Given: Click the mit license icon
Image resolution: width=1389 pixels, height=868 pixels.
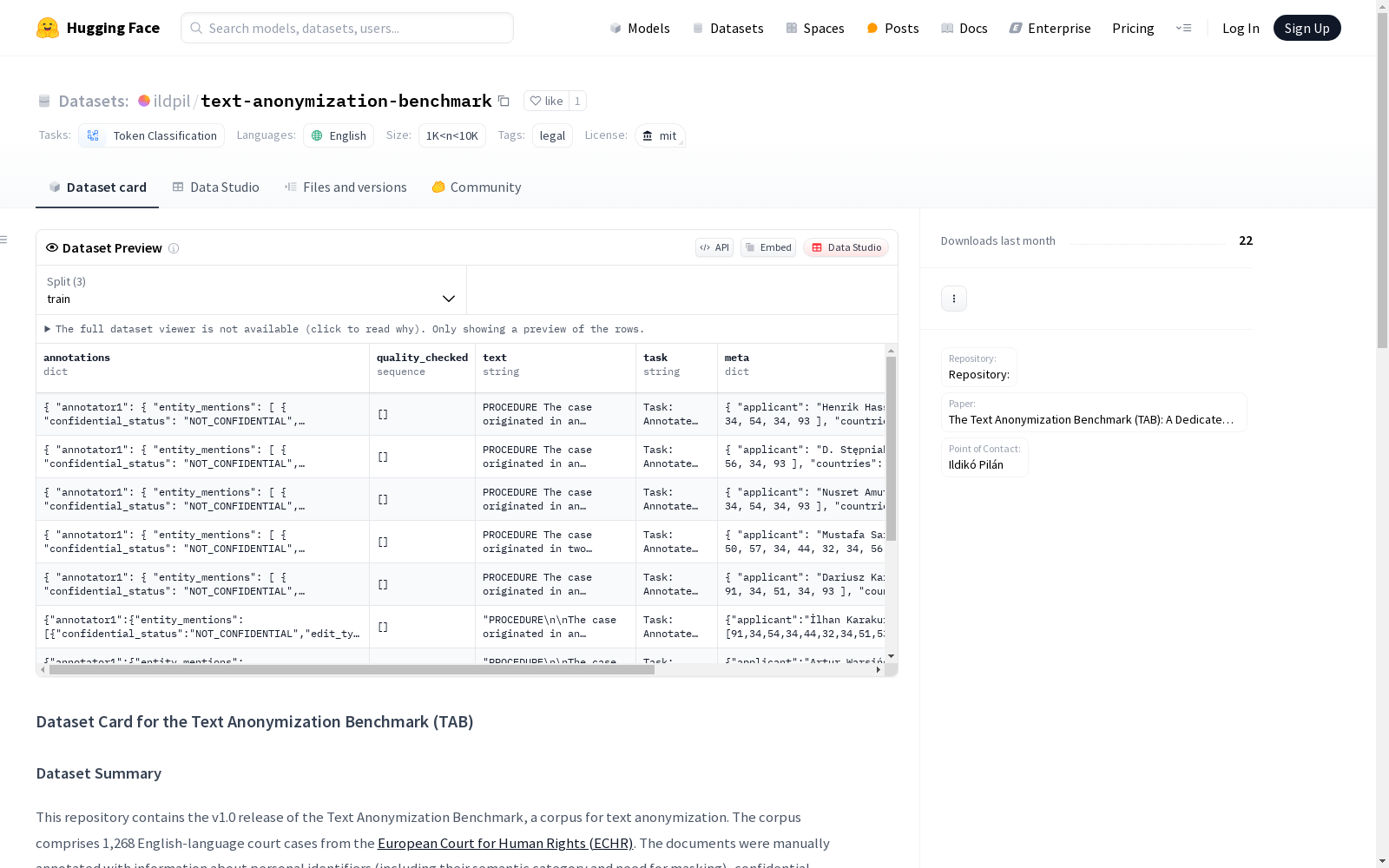Looking at the screenshot, I should point(648,135).
